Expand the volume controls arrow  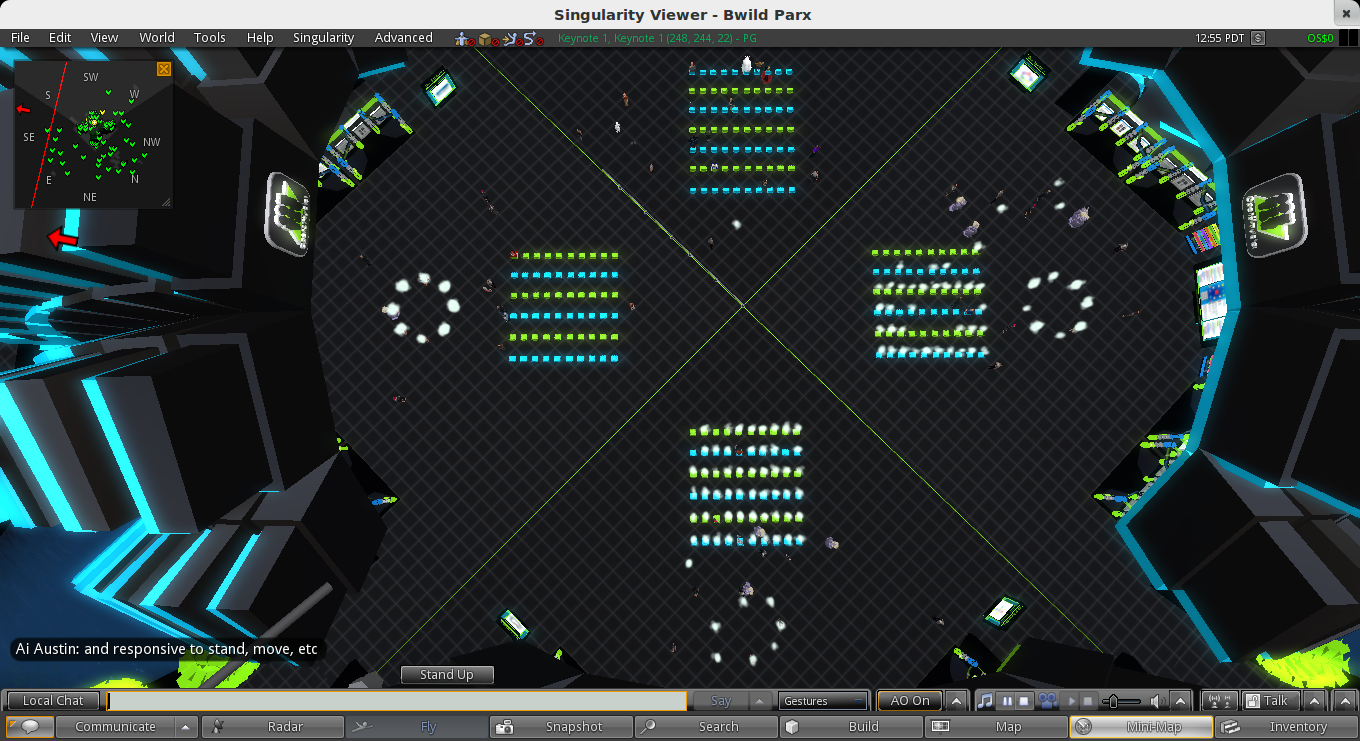(1181, 701)
